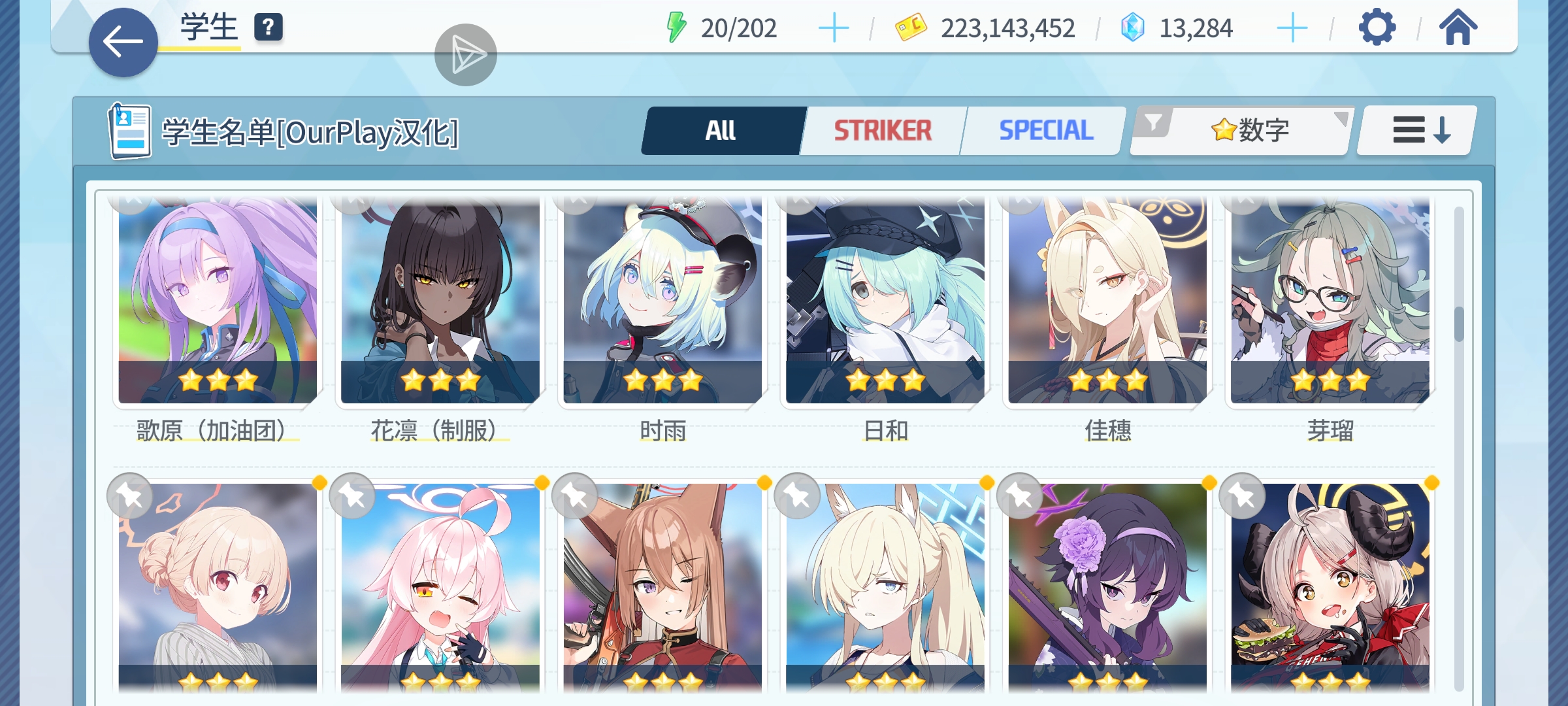Image resolution: width=1568 pixels, height=706 pixels.
Task: Toggle pin on the horned student card
Action: pos(1242,496)
